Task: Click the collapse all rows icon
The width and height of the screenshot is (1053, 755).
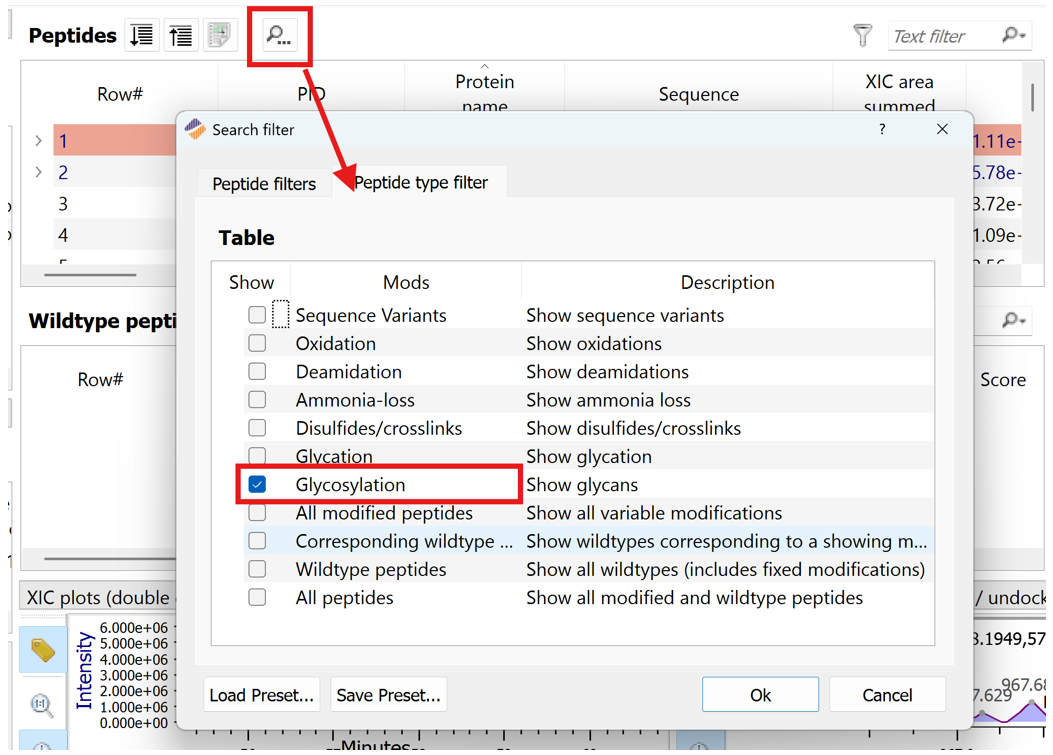Action: point(181,36)
